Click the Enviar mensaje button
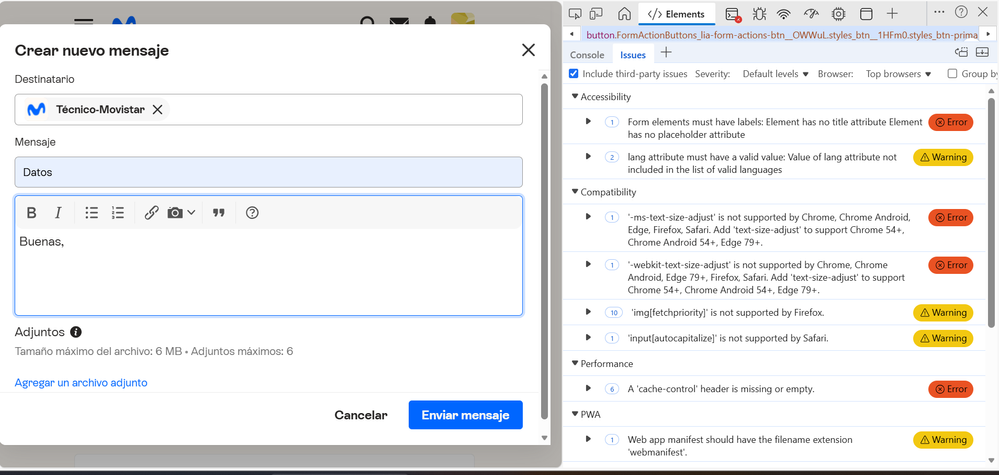 [465, 415]
